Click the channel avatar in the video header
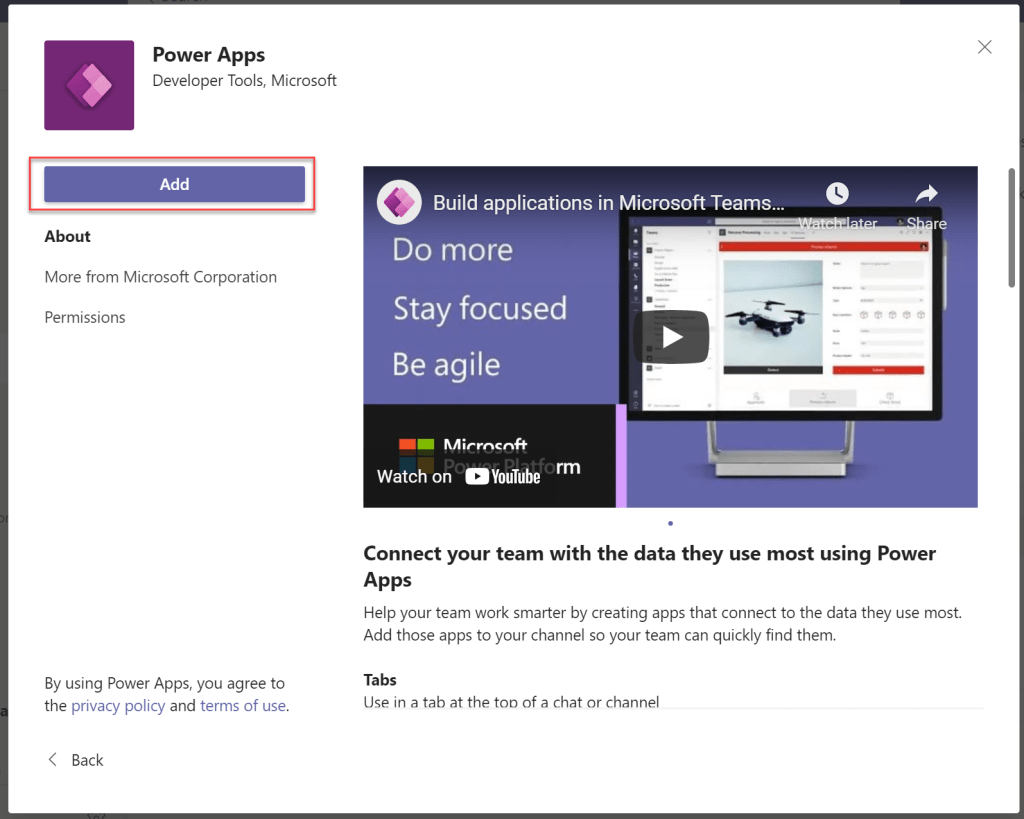This screenshot has height=819, width=1024. pyautogui.click(x=398, y=203)
